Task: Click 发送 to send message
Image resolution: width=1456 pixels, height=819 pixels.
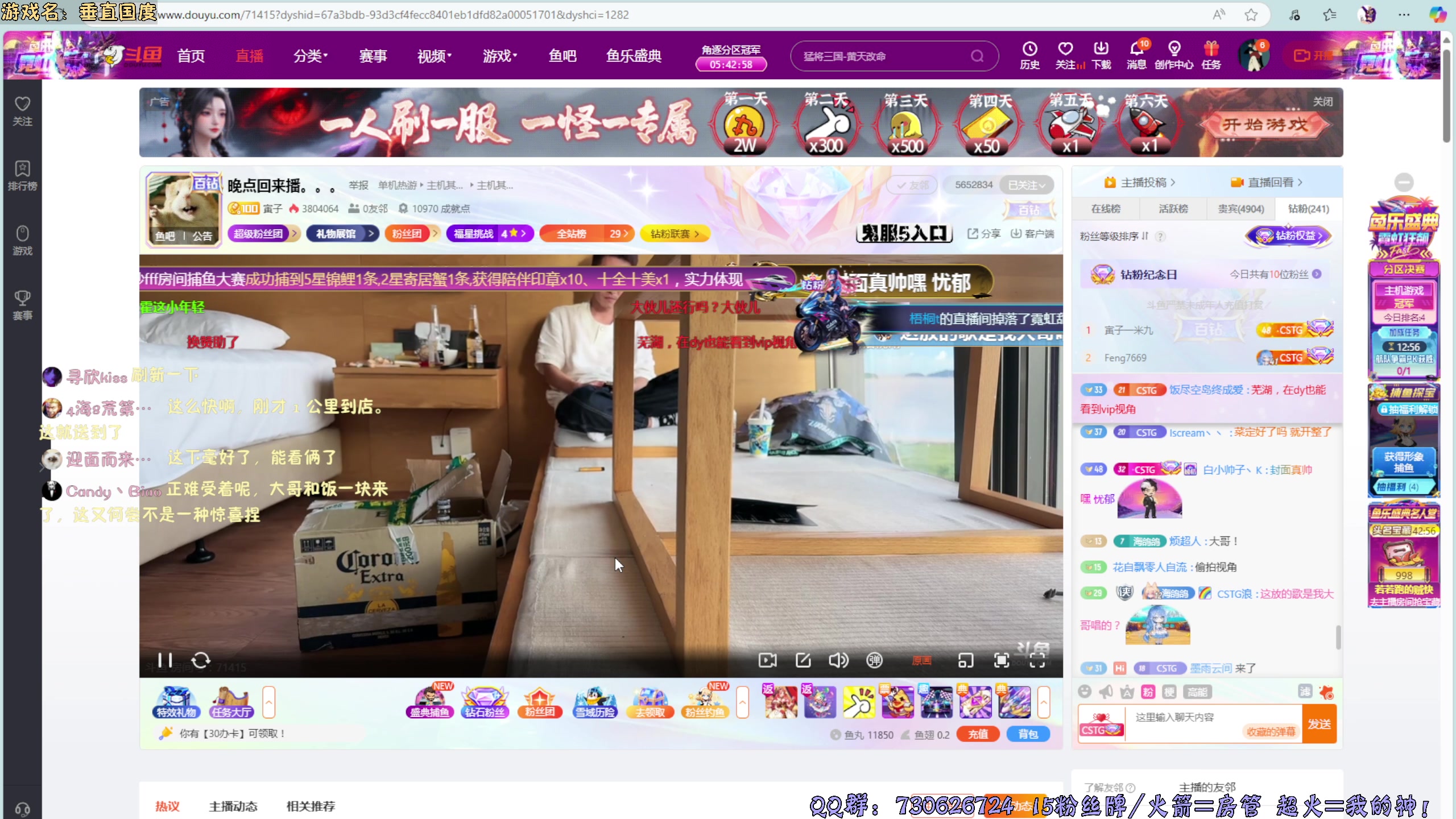Action: point(1319,723)
